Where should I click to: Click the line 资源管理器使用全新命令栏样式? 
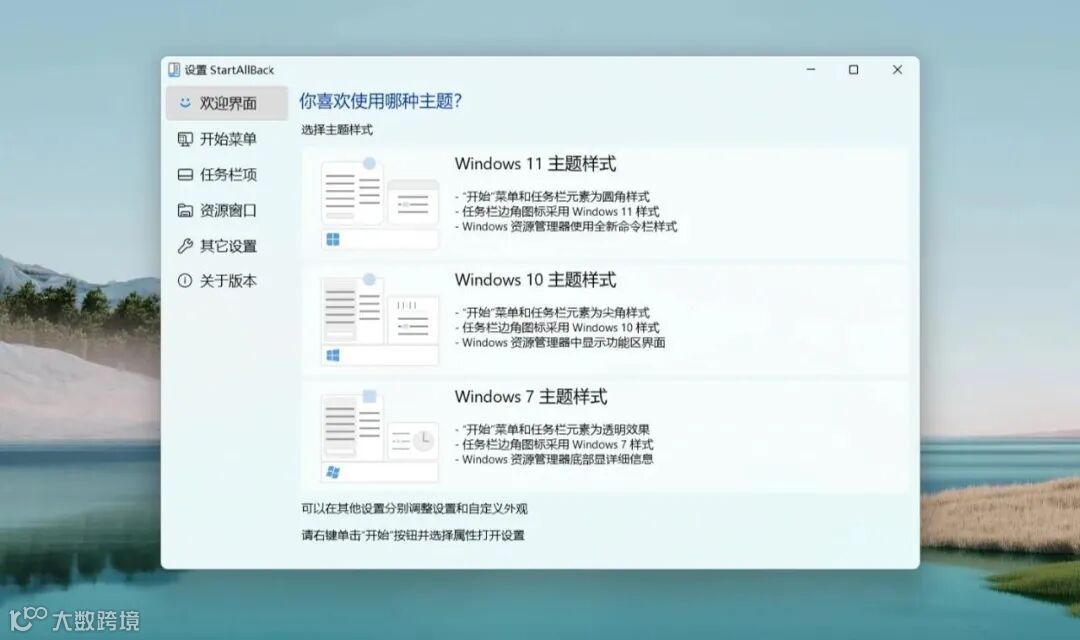pos(566,227)
